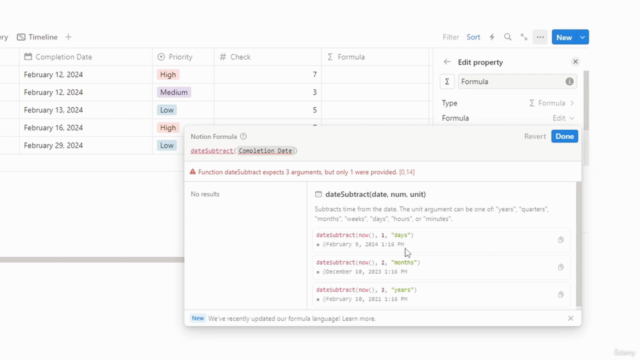Viewport: 640px width, 360px height.
Task: Open the Filter option
Action: [451, 37]
